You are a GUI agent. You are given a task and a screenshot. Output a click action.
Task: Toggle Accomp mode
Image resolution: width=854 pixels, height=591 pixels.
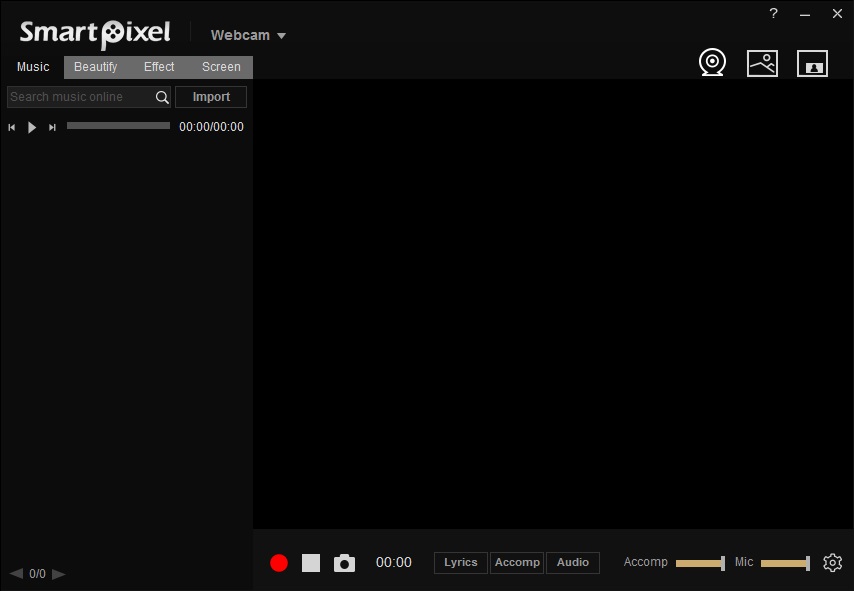(517, 562)
